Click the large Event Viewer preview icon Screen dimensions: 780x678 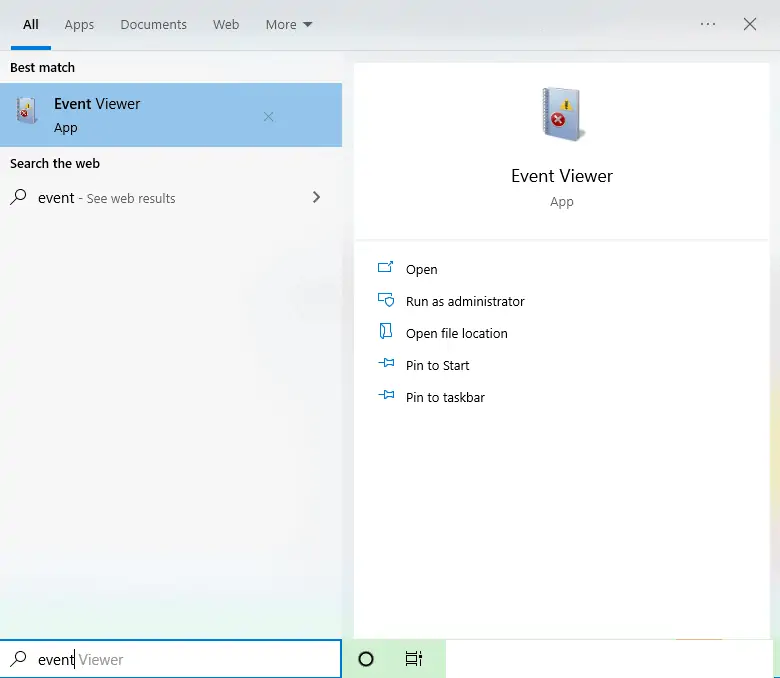click(562, 114)
